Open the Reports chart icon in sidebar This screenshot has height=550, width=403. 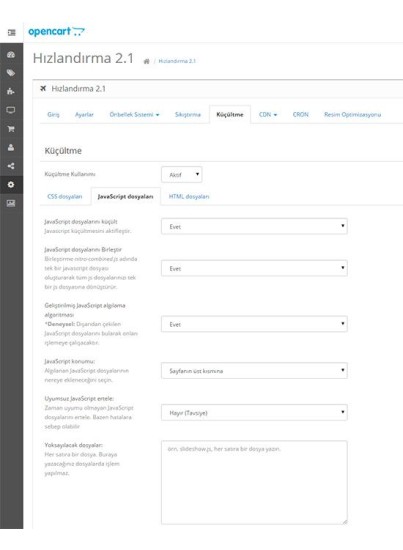point(11,203)
